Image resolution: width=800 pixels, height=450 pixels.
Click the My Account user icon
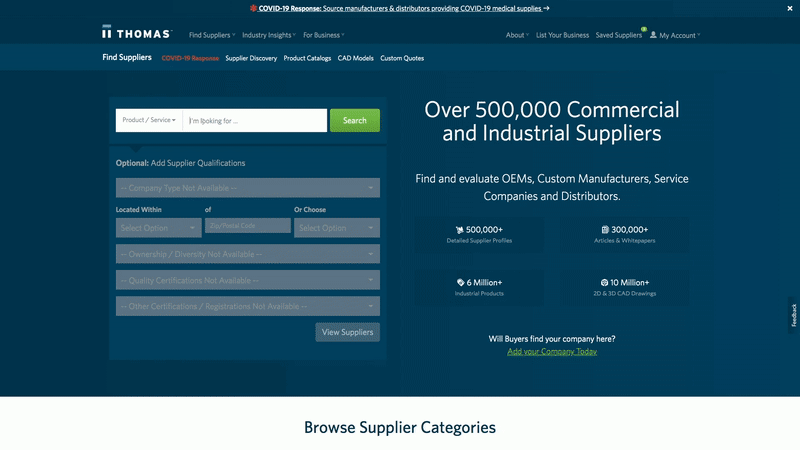[x=653, y=35]
